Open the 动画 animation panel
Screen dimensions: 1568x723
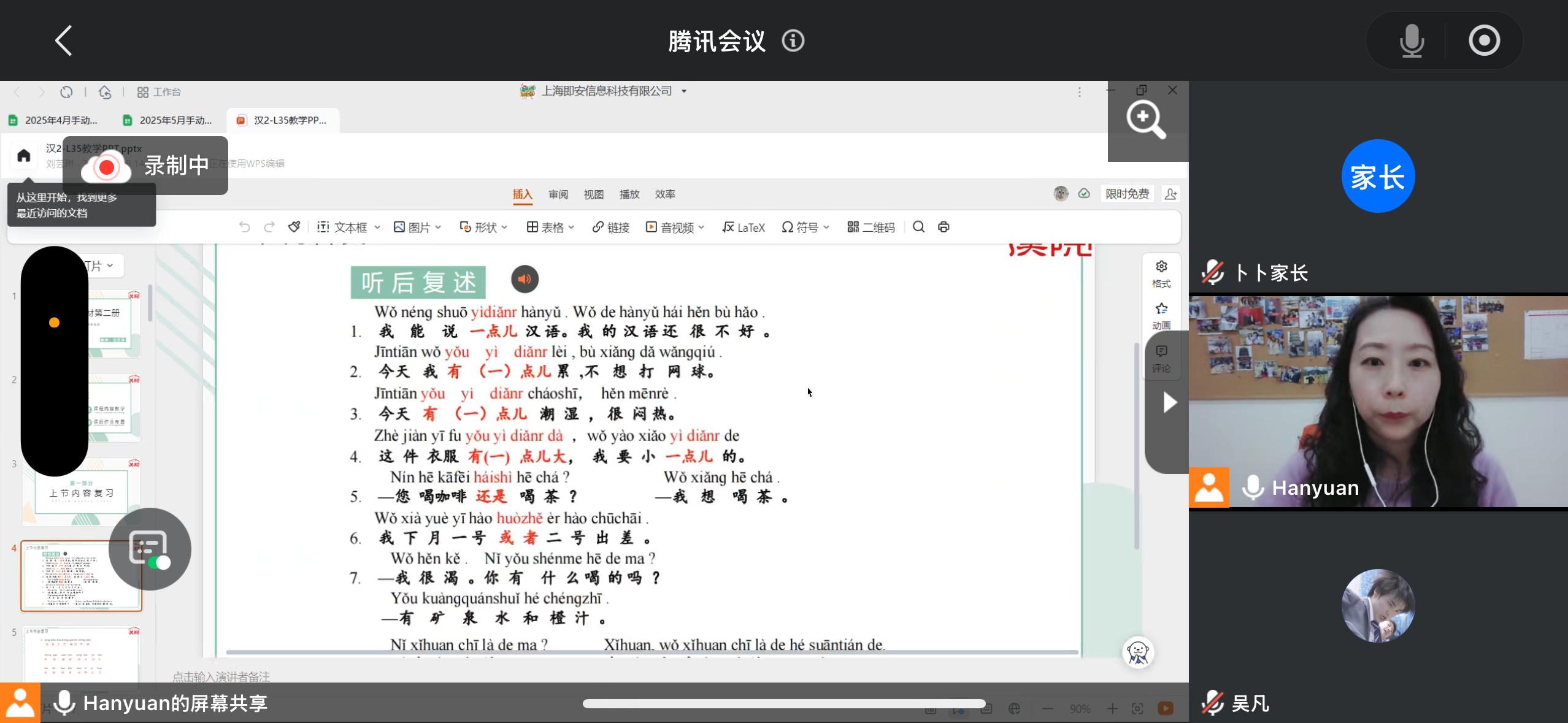click(x=1161, y=316)
